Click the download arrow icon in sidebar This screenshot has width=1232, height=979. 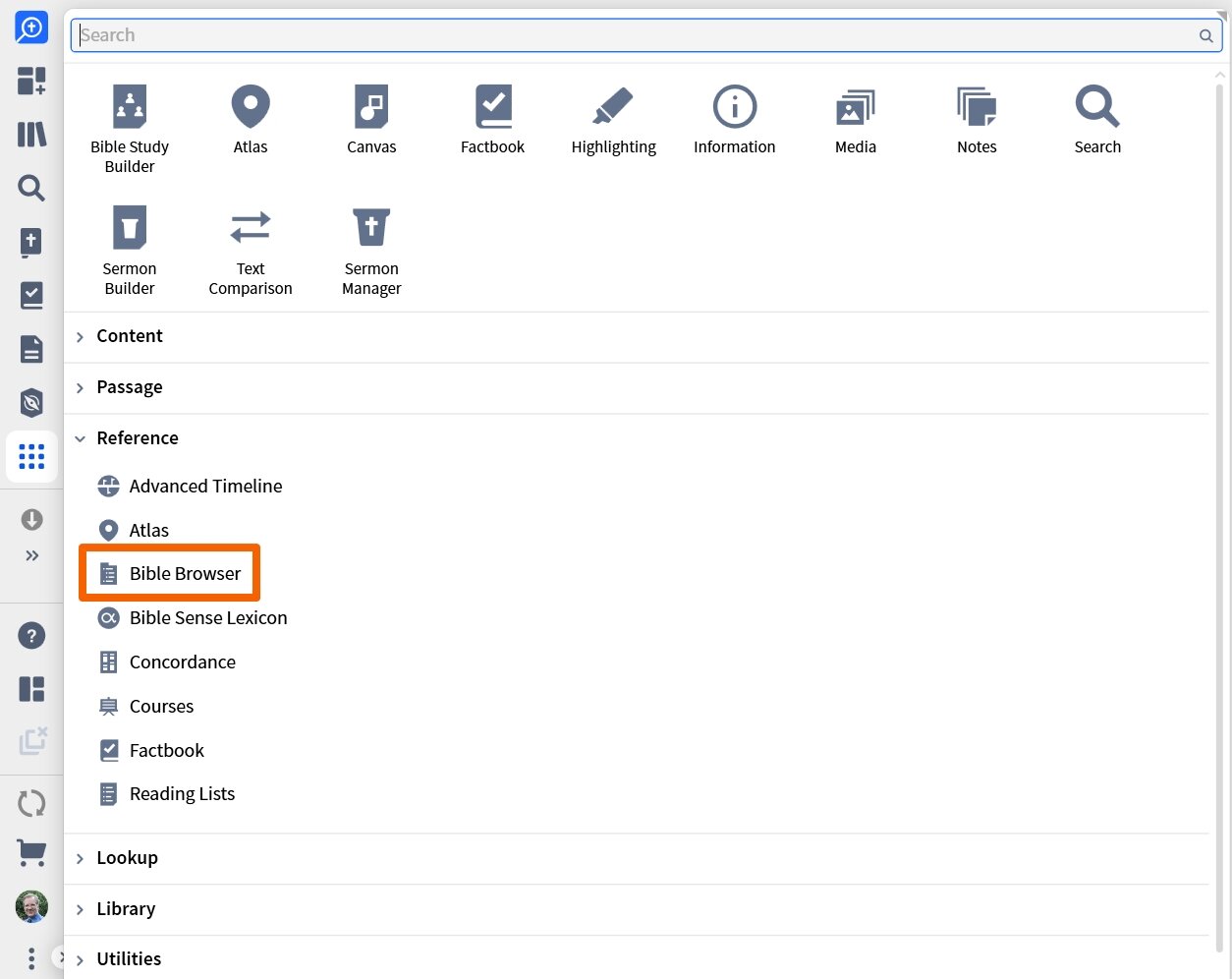pos(31,519)
